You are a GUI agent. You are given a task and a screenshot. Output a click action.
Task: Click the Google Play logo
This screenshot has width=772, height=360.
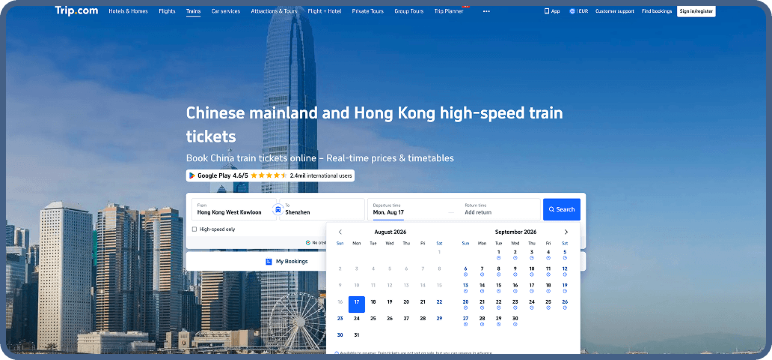192,175
